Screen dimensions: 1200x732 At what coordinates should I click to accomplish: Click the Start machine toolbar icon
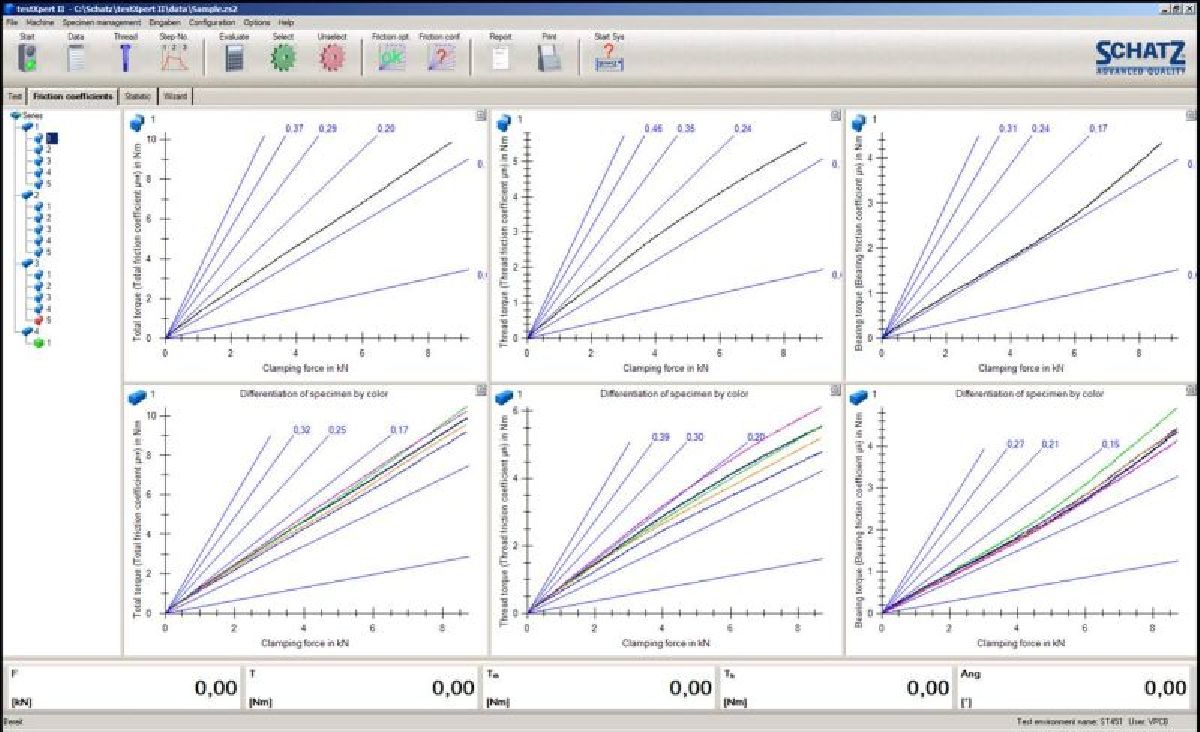click(27, 58)
